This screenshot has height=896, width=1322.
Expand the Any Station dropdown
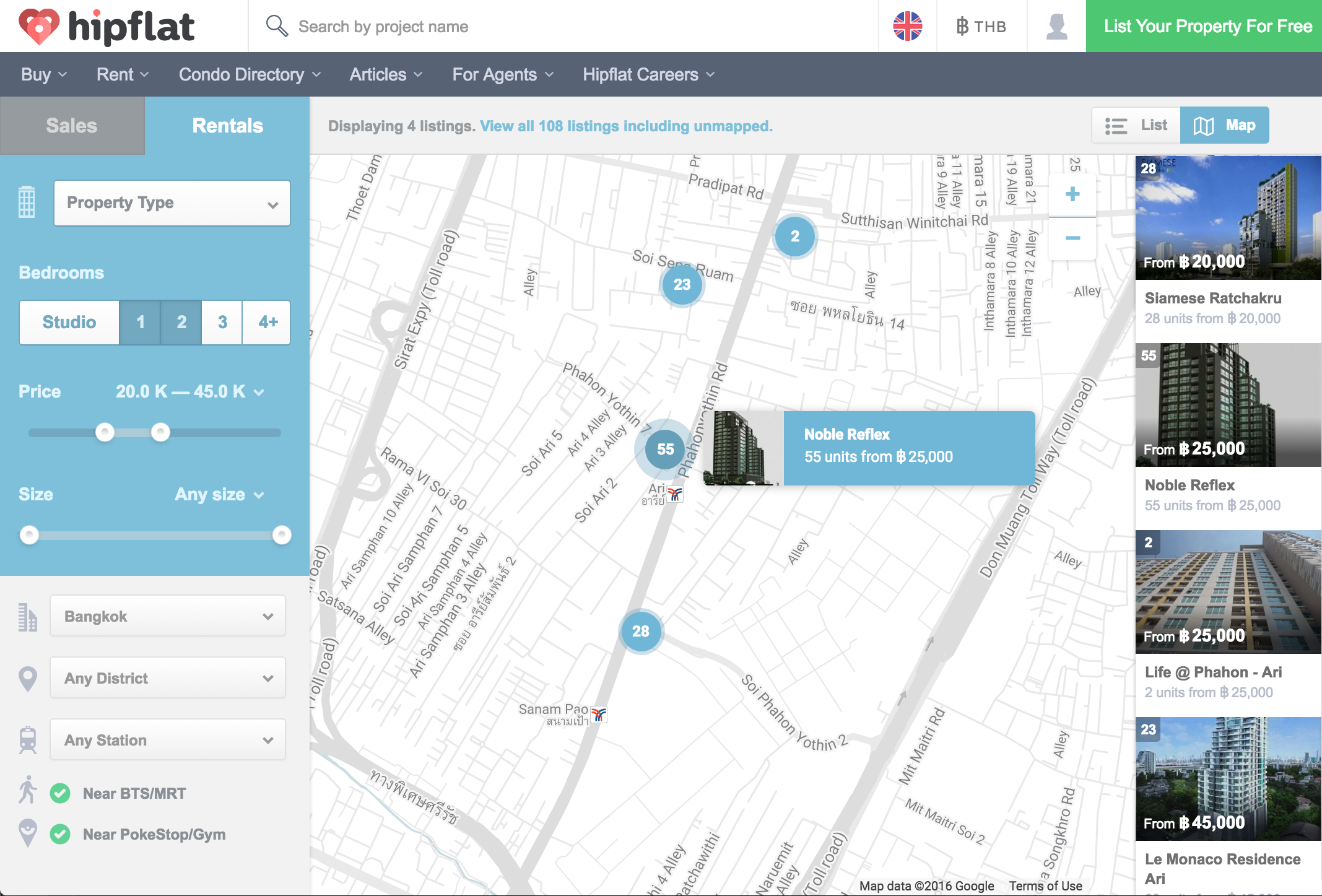167,740
